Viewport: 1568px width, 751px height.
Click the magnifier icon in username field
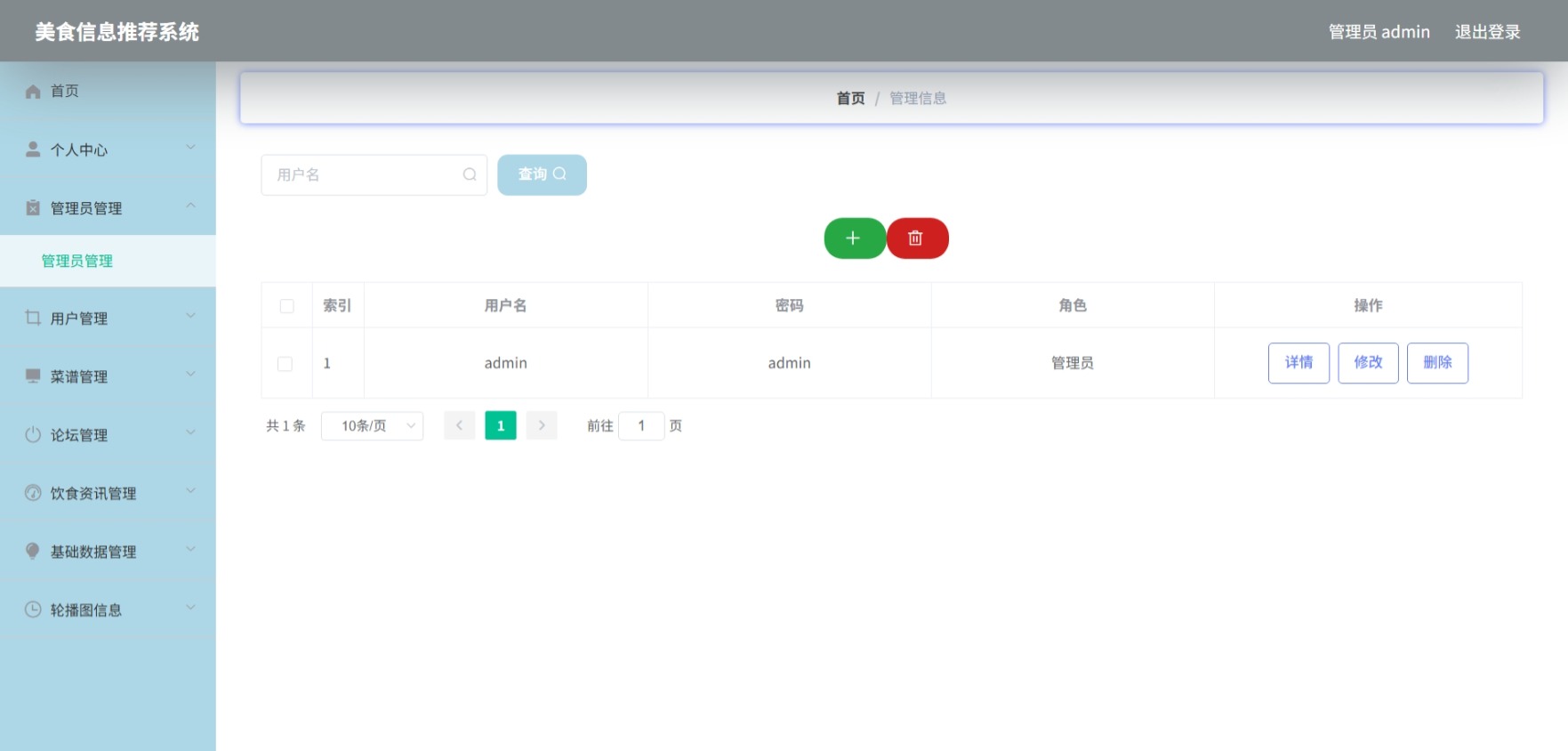coord(470,174)
